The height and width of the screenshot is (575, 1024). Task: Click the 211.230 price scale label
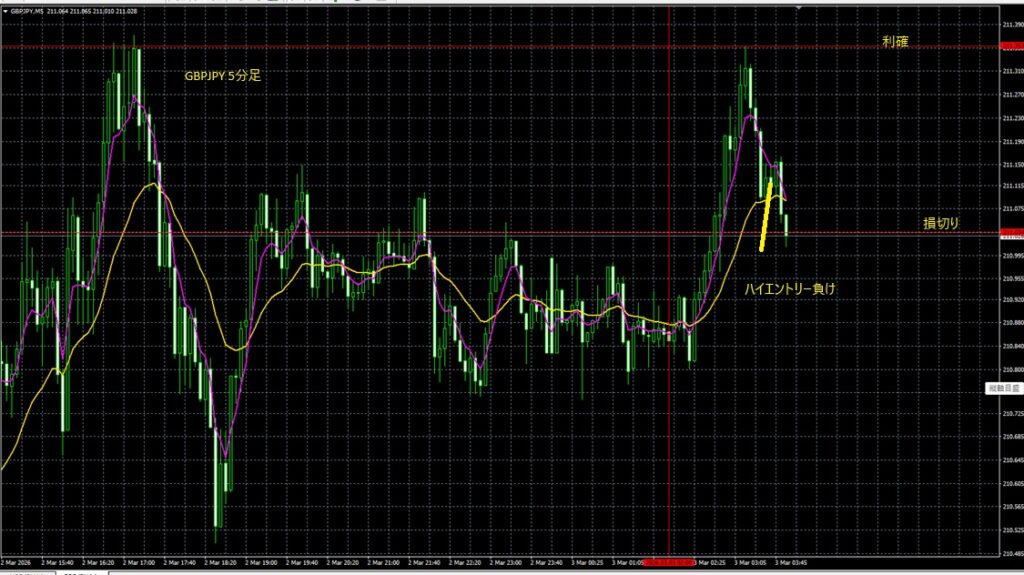click(x=1012, y=118)
